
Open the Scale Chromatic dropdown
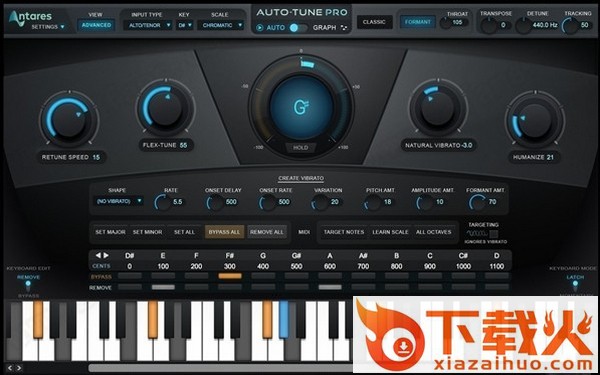pyautogui.click(x=221, y=25)
